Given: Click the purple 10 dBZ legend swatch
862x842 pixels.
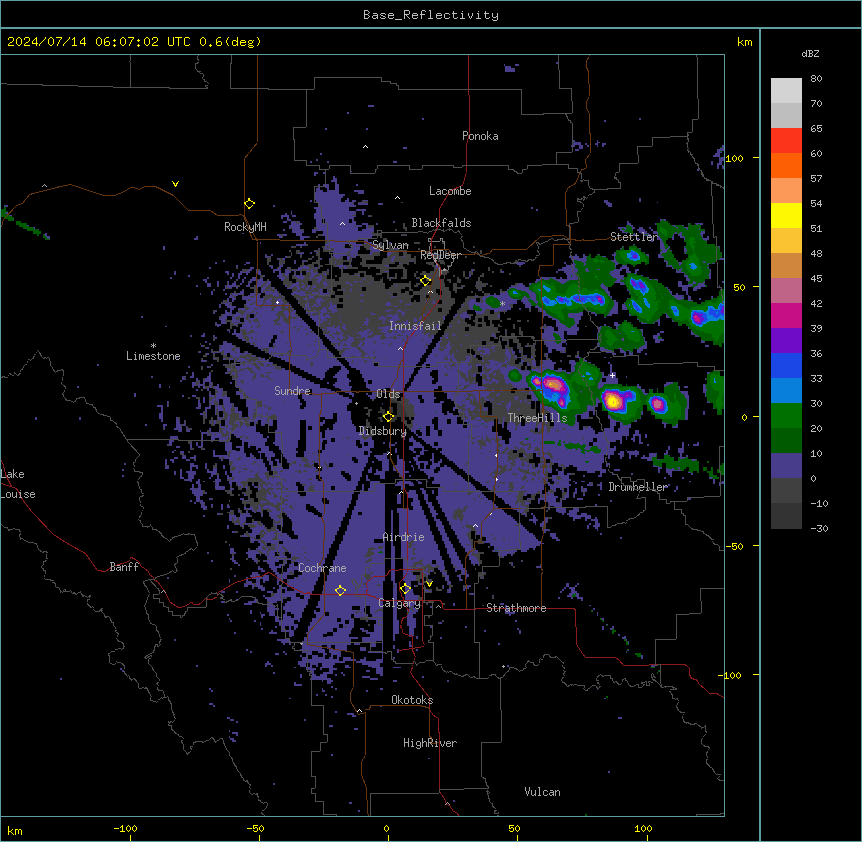Looking at the screenshot, I should coord(786,466).
